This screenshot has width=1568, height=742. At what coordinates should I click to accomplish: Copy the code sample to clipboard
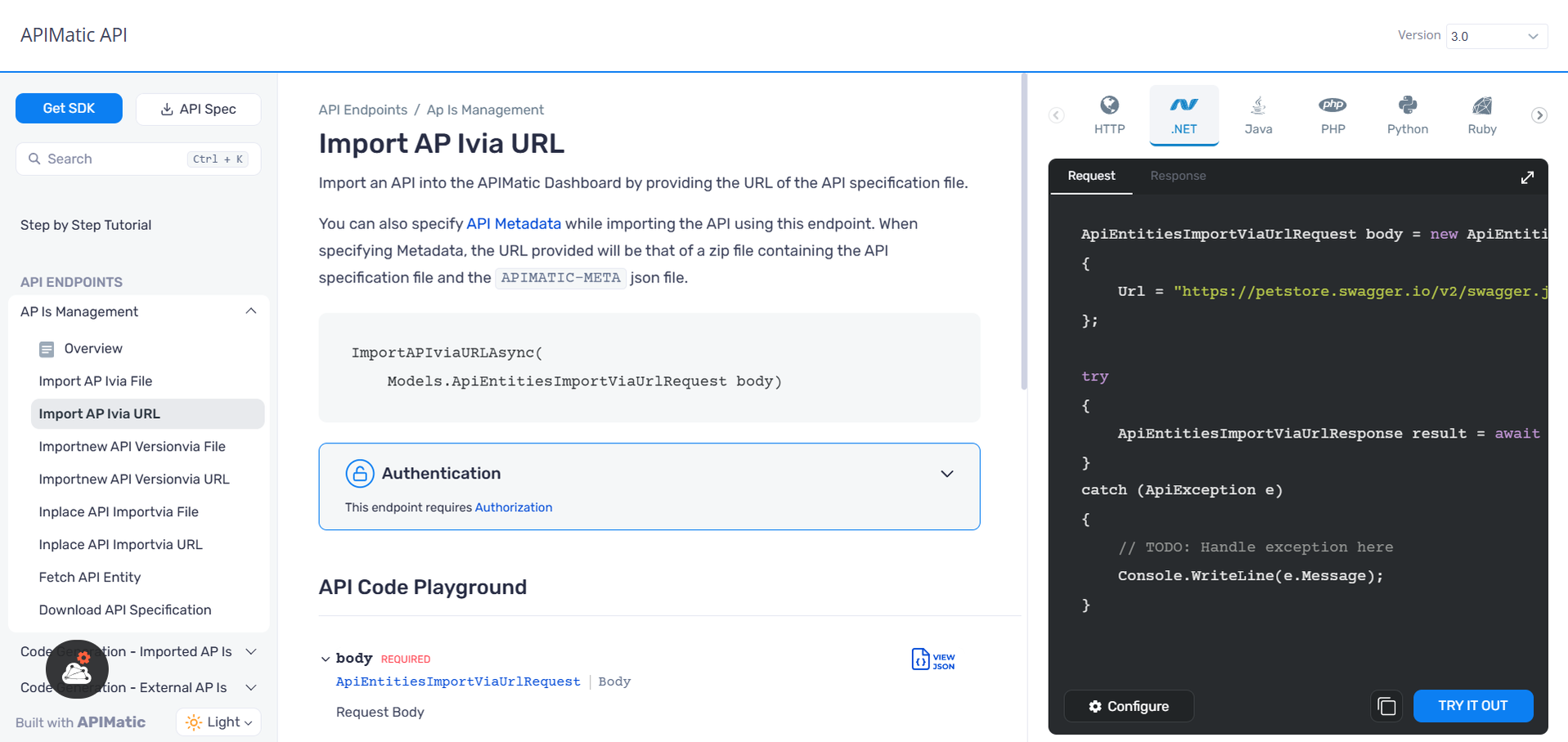coord(1386,706)
